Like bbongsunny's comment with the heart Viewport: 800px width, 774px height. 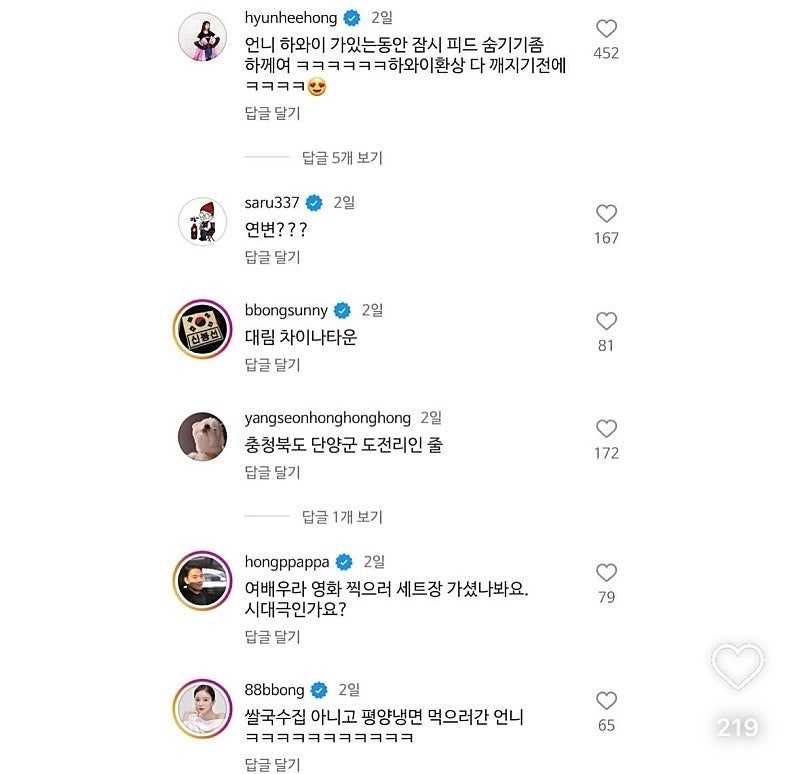click(606, 321)
